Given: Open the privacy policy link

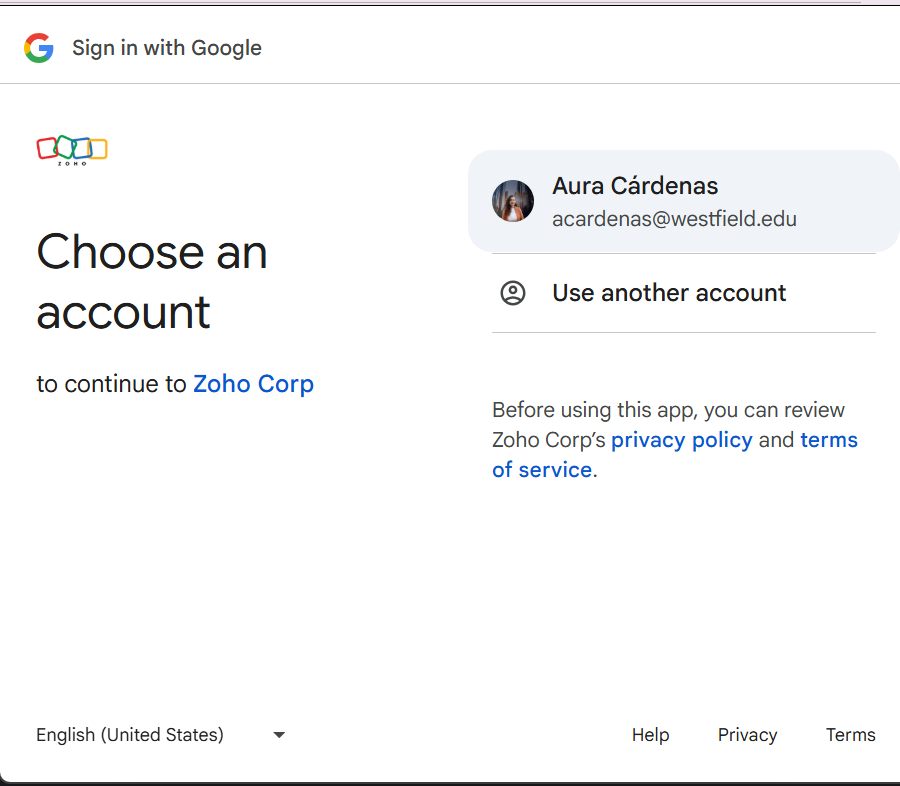Looking at the screenshot, I should (x=681, y=440).
